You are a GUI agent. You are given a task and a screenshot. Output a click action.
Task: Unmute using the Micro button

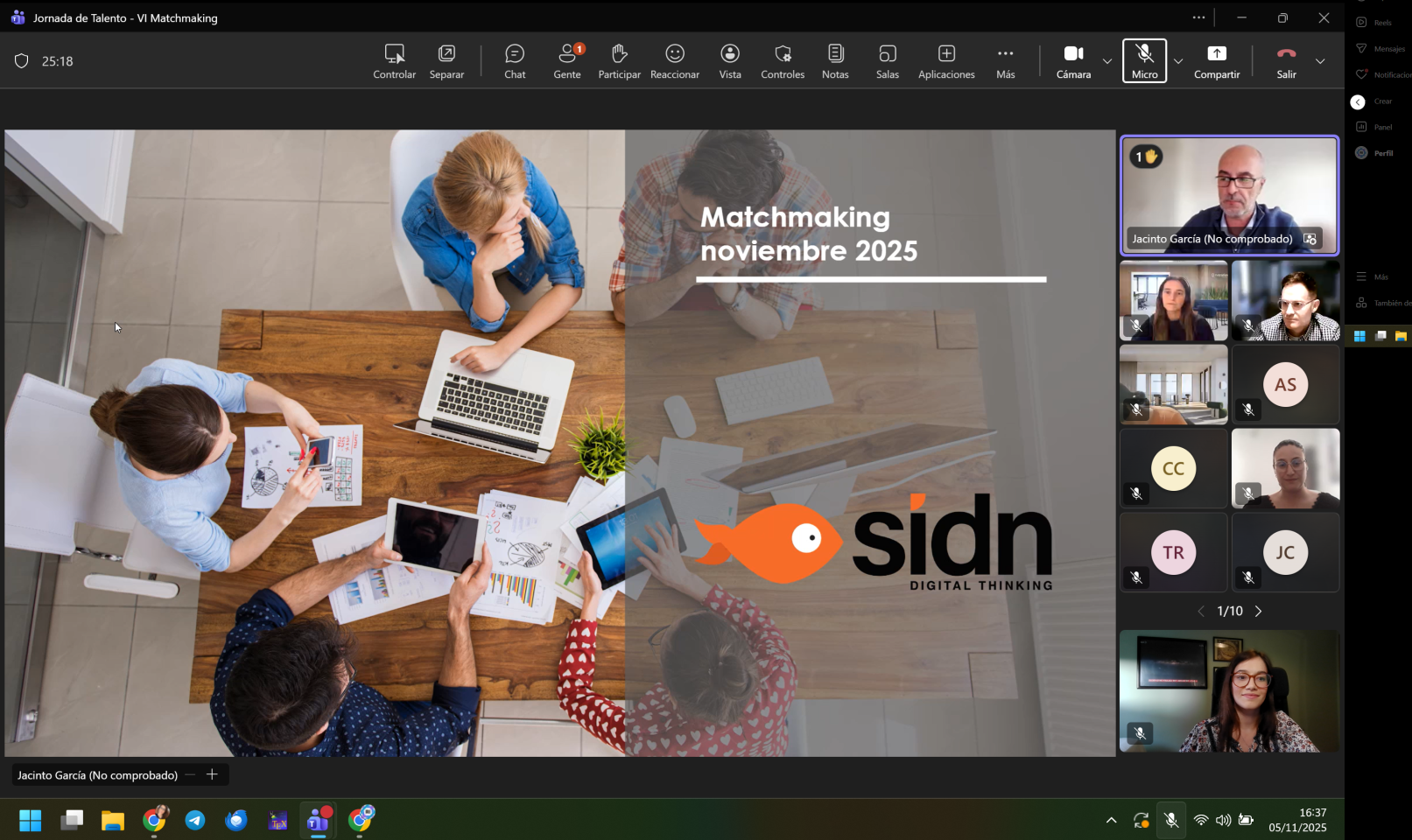point(1144,61)
